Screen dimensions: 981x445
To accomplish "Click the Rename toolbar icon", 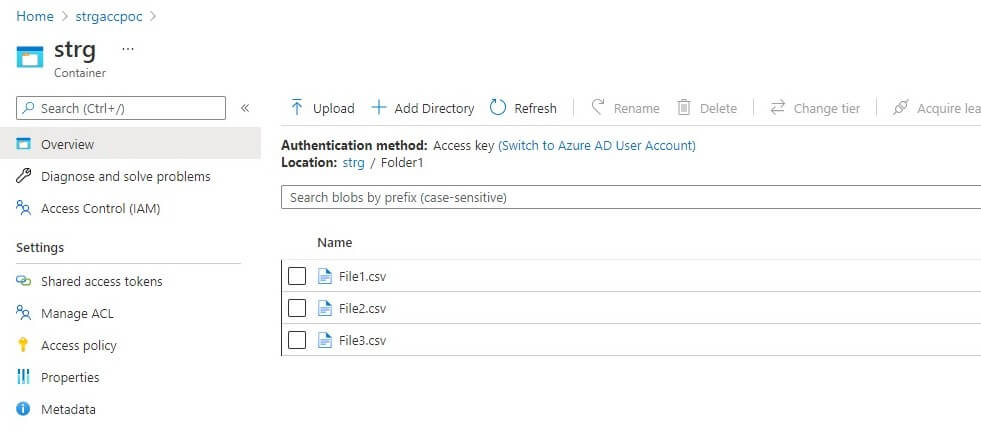I will coord(598,108).
